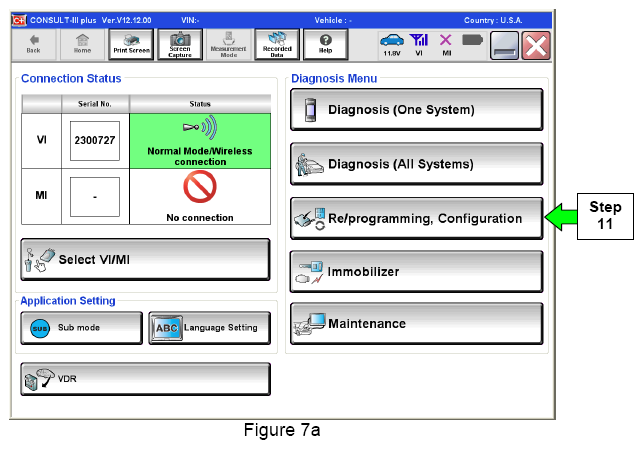The height and width of the screenshot is (449, 643).
Task: Select Re/programming, Configuration
Action: click(x=416, y=218)
